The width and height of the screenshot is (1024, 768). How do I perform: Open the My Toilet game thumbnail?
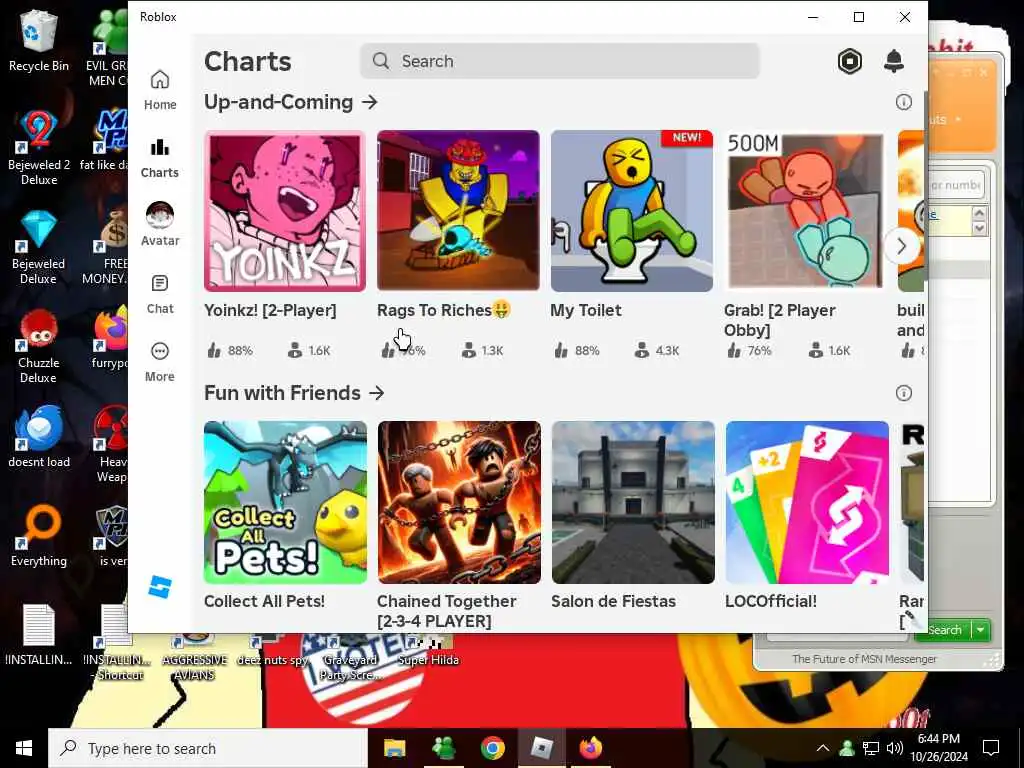click(x=632, y=211)
